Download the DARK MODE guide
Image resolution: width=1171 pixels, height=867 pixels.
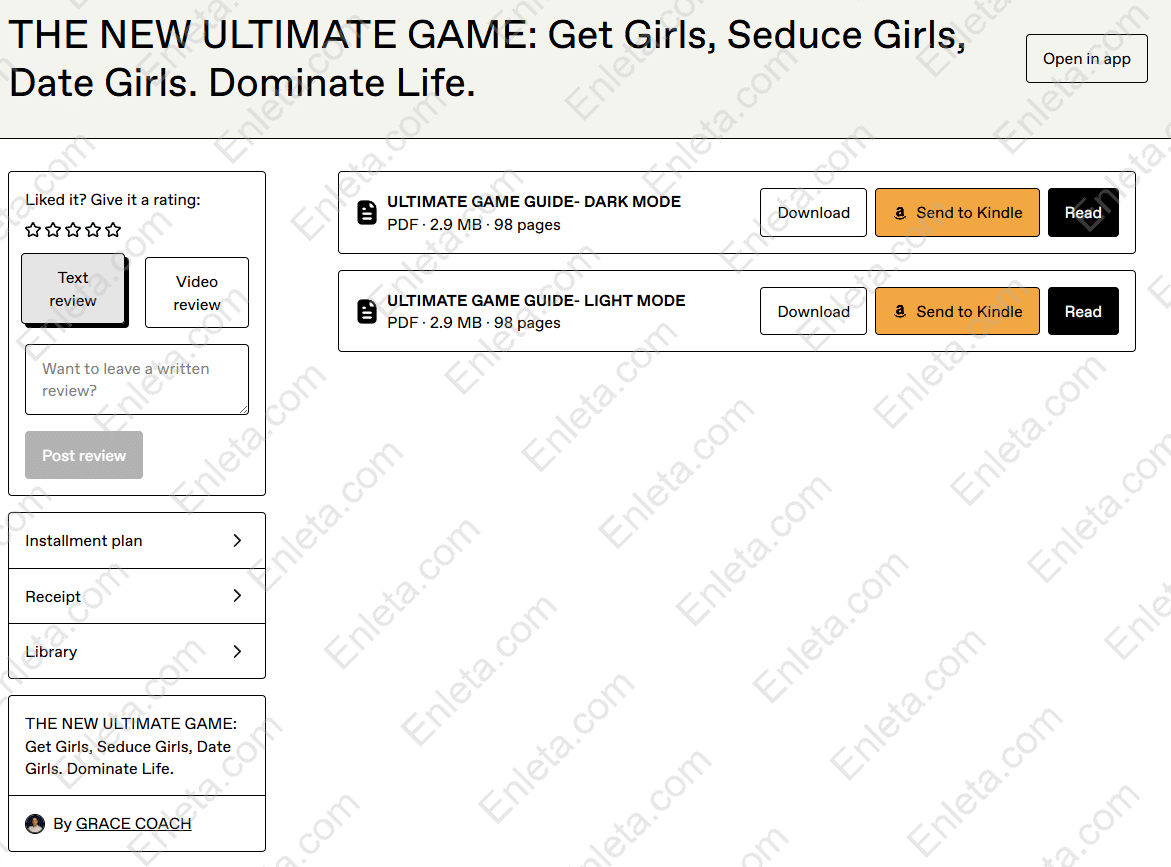(x=813, y=213)
